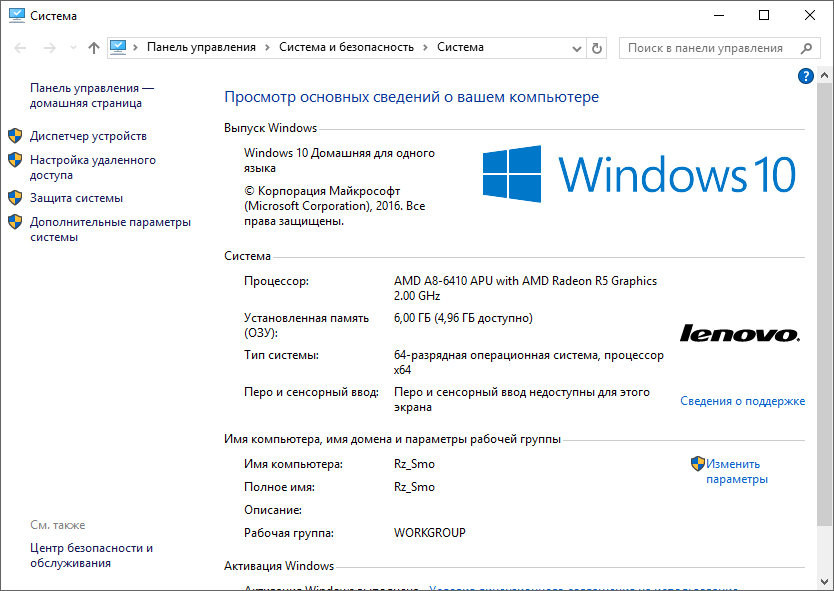
Task: Click the Windows 10 logo image
Action: pos(639,174)
